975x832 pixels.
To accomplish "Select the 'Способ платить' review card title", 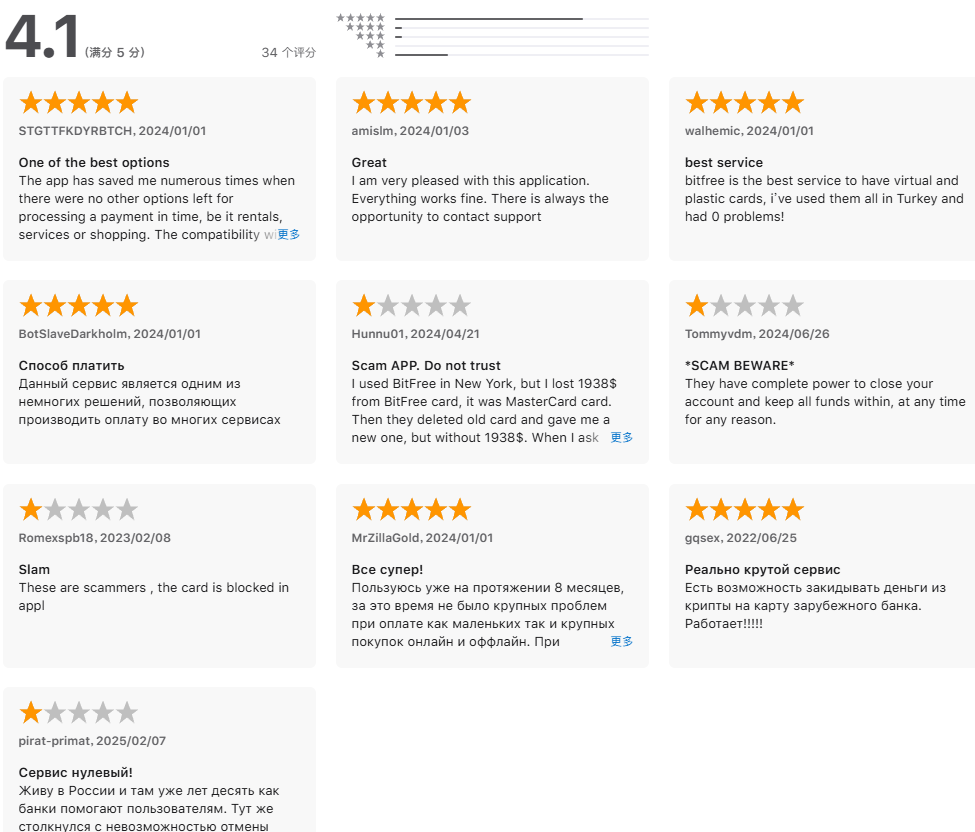I will pos(71,366).
